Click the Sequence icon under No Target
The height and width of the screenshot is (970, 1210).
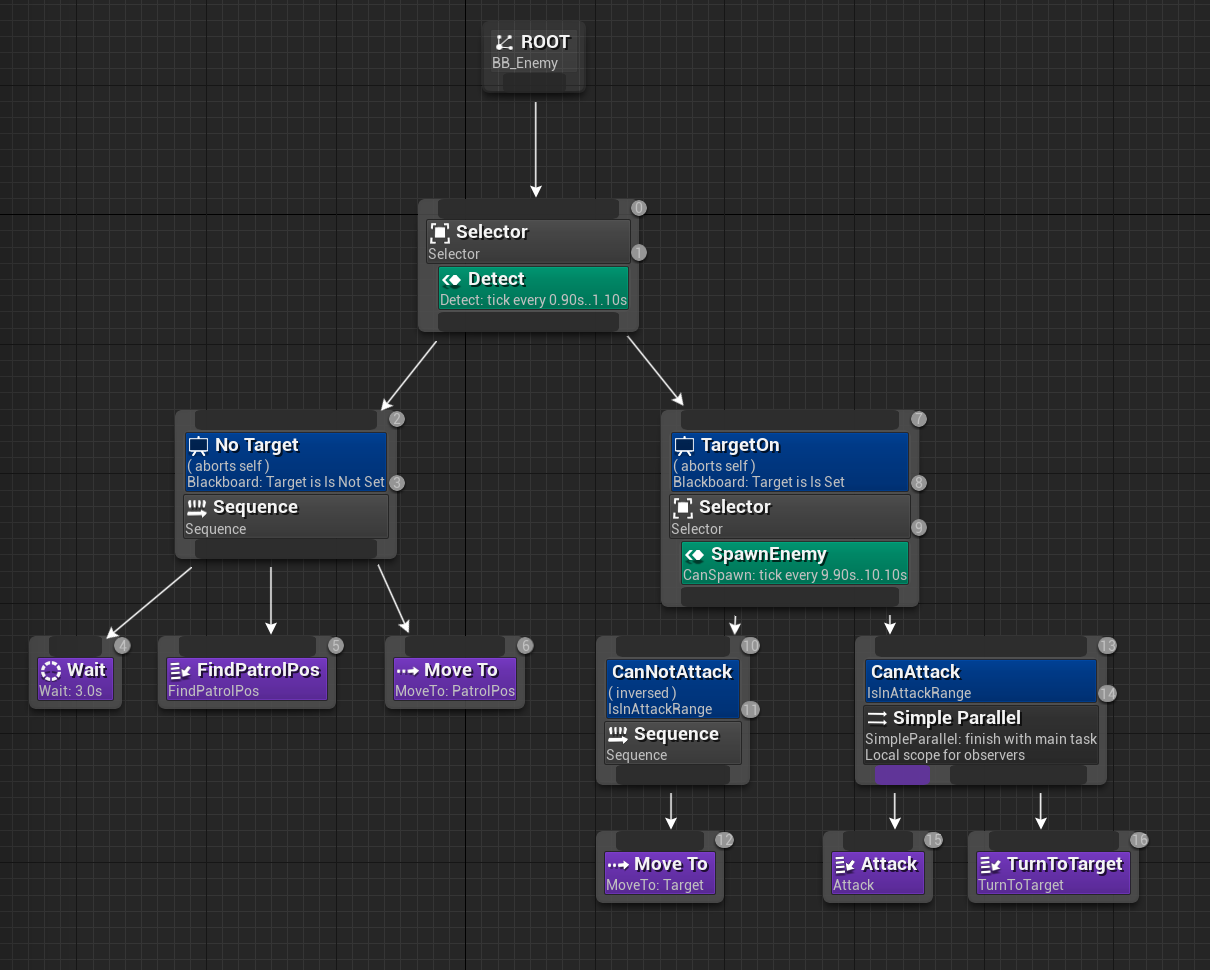pos(197,508)
